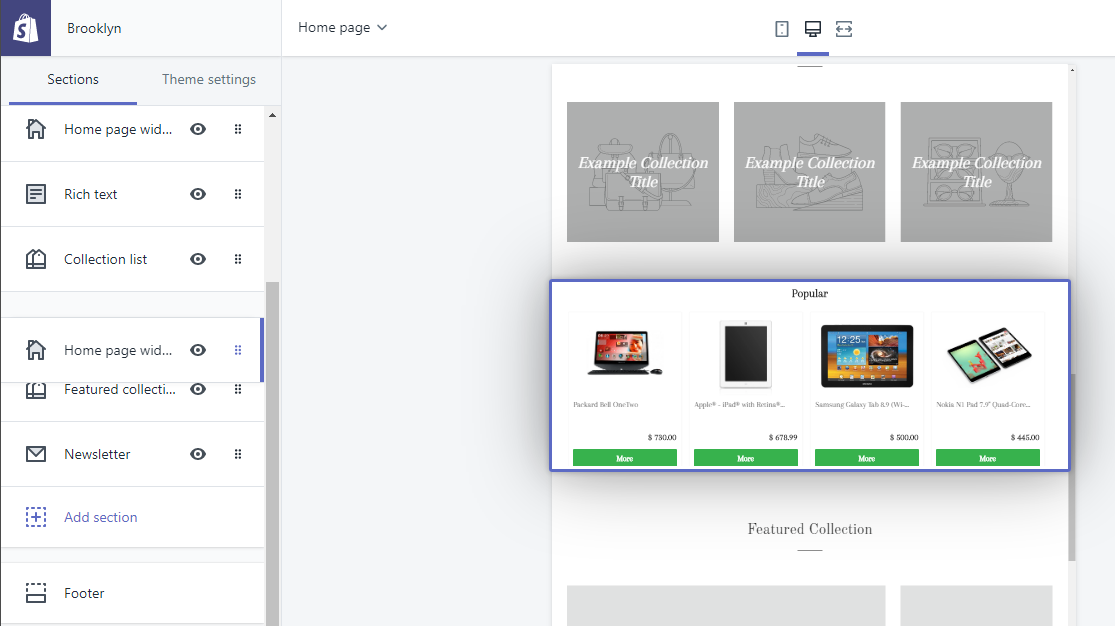
Task: Select the Sections tab
Action: coord(73,80)
